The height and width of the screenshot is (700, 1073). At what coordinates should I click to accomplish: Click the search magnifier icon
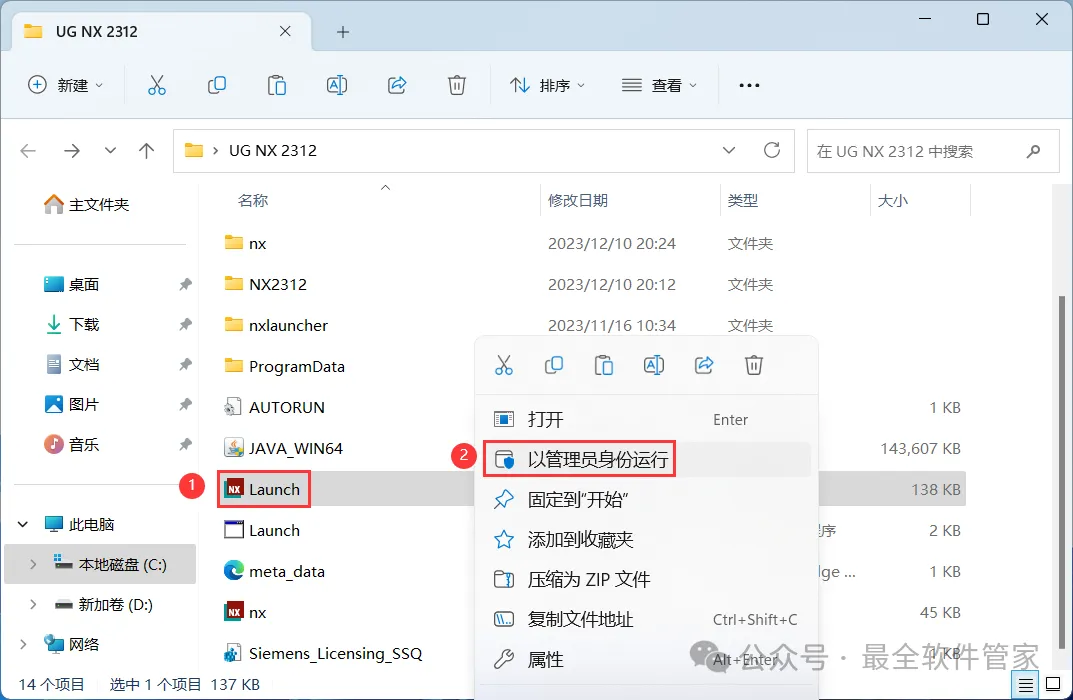click(x=1033, y=151)
